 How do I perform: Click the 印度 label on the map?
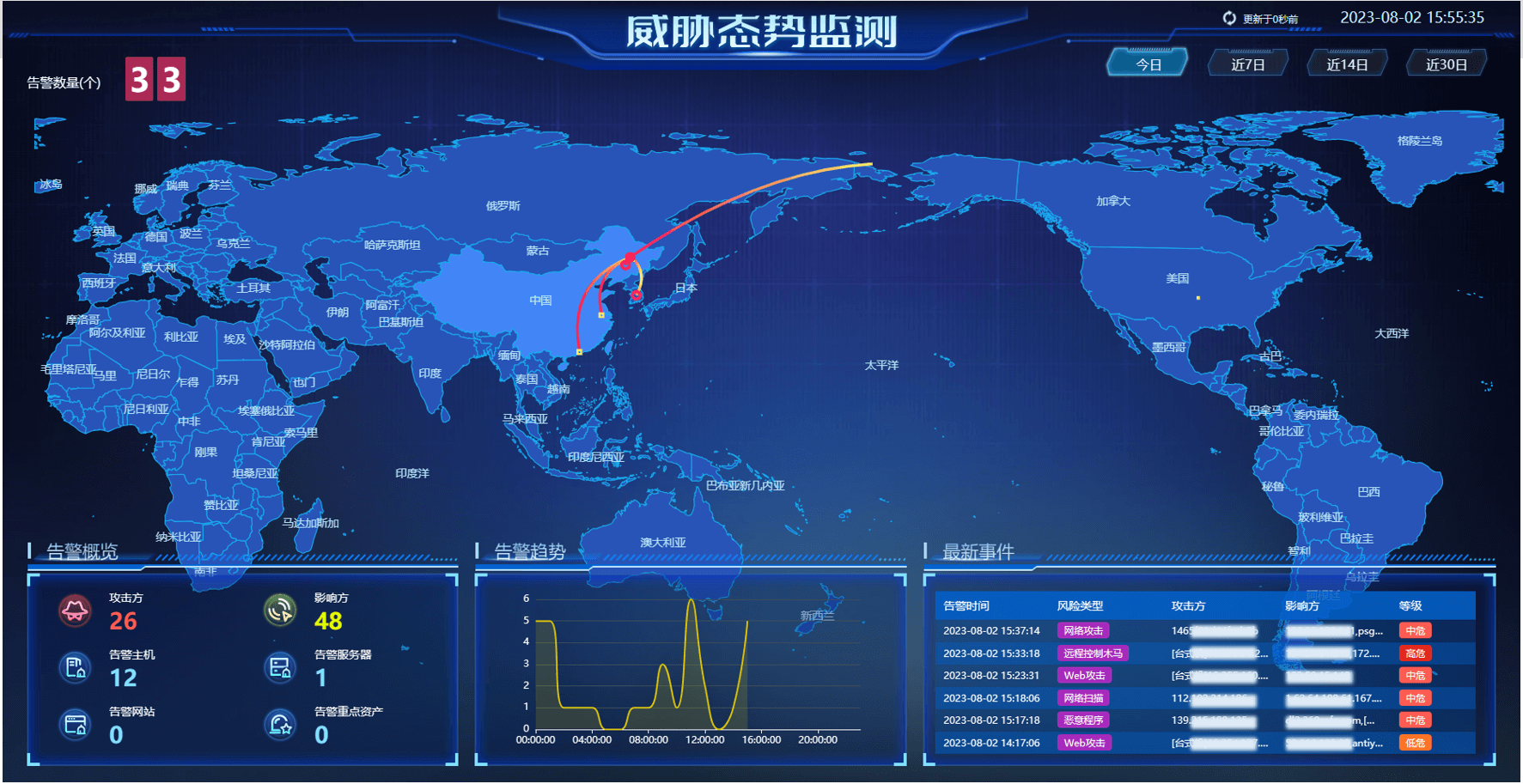(x=430, y=374)
